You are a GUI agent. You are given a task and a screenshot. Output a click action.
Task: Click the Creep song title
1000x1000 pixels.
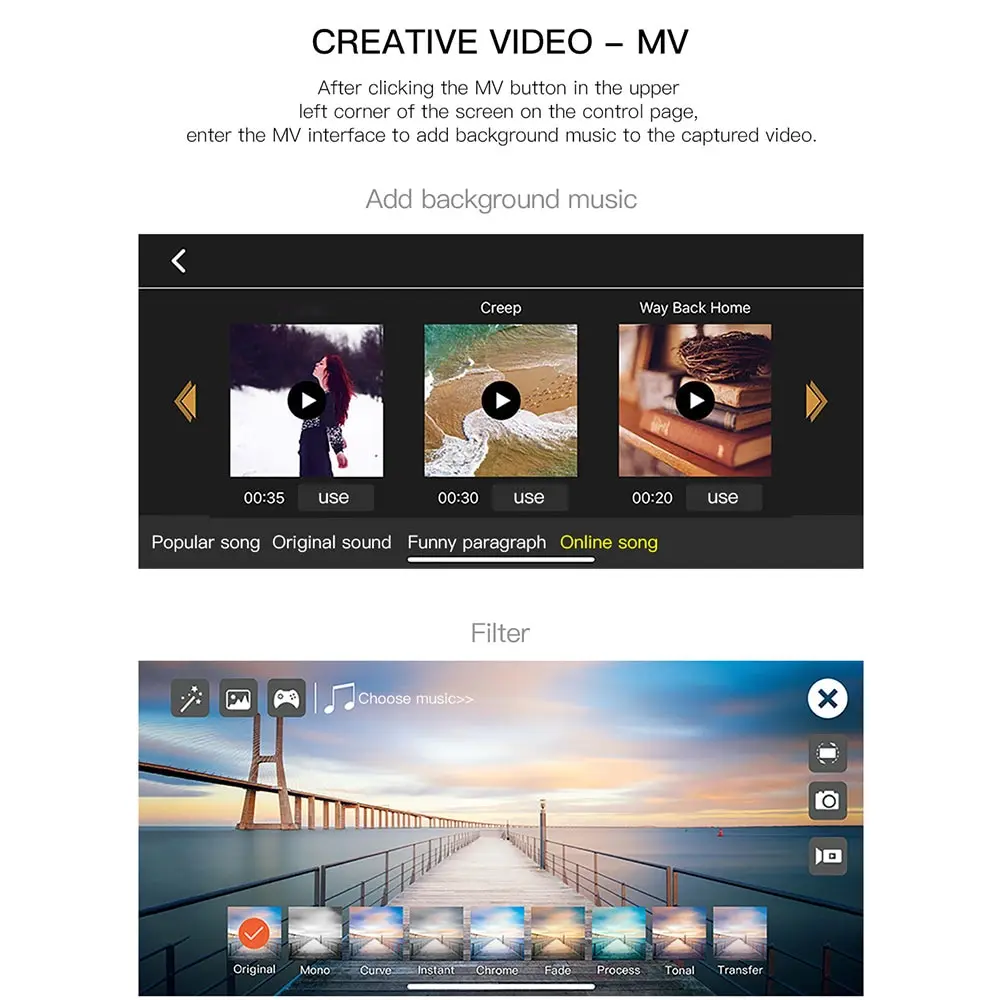click(501, 308)
